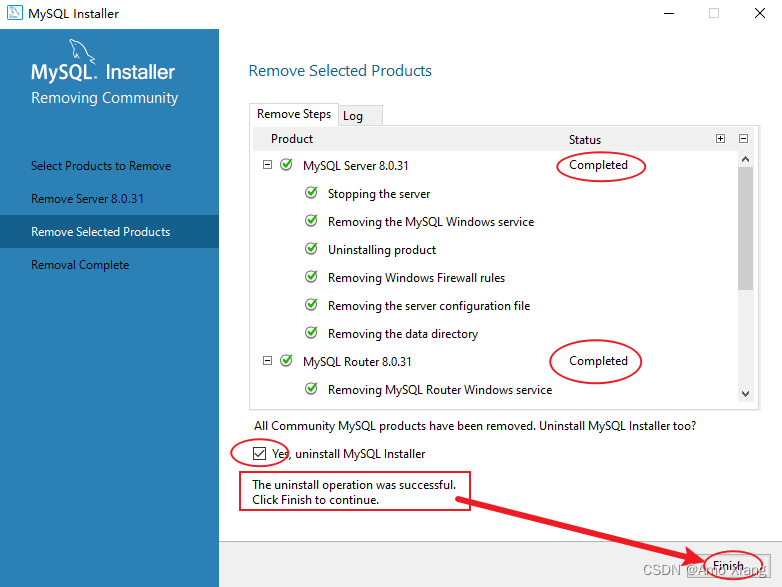The width and height of the screenshot is (782, 587).
Task: Collapse the MySQL Router 8.0.31 tree node
Action: (x=267, y=361)
